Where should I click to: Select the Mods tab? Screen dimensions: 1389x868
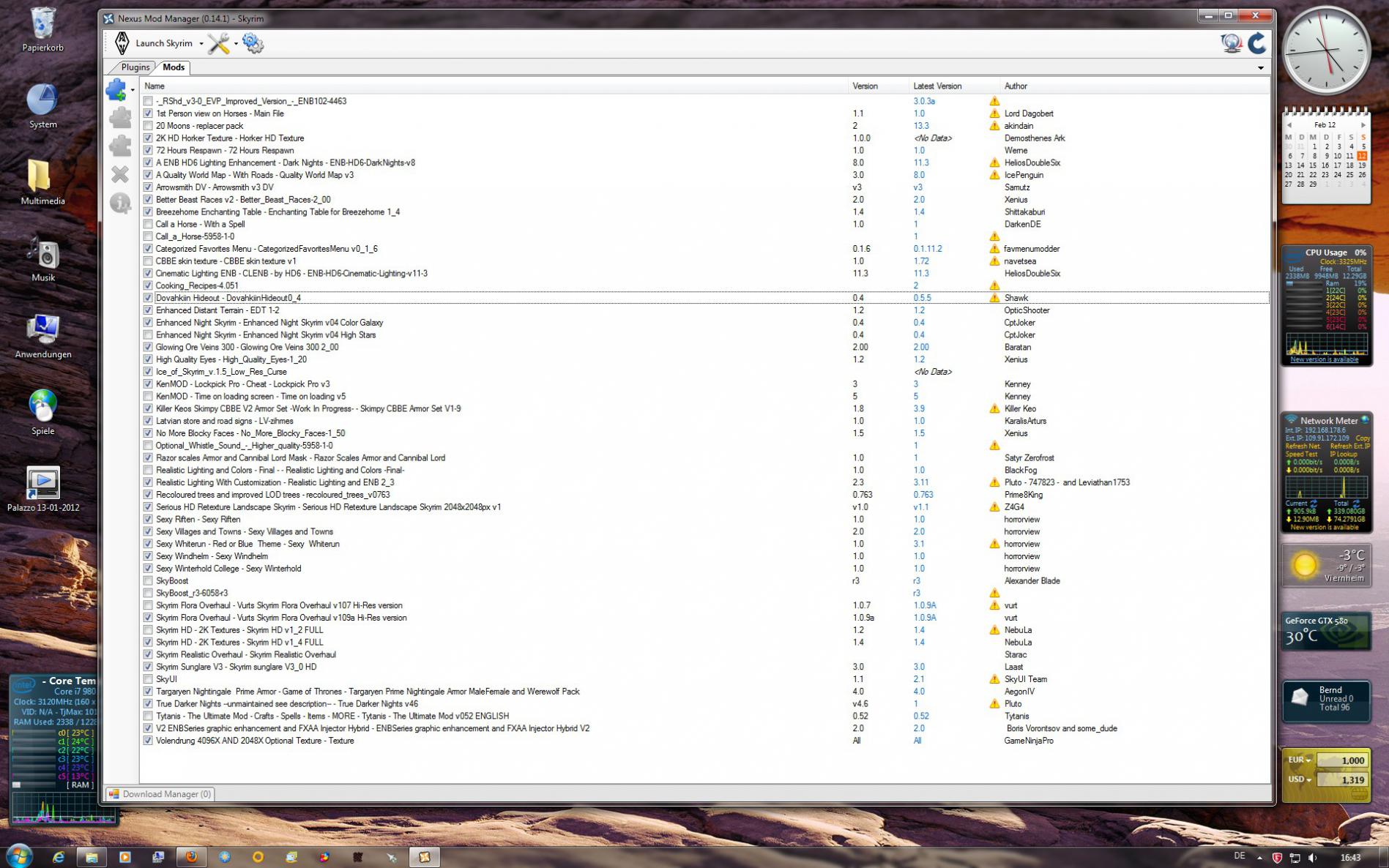pos(174,67)
